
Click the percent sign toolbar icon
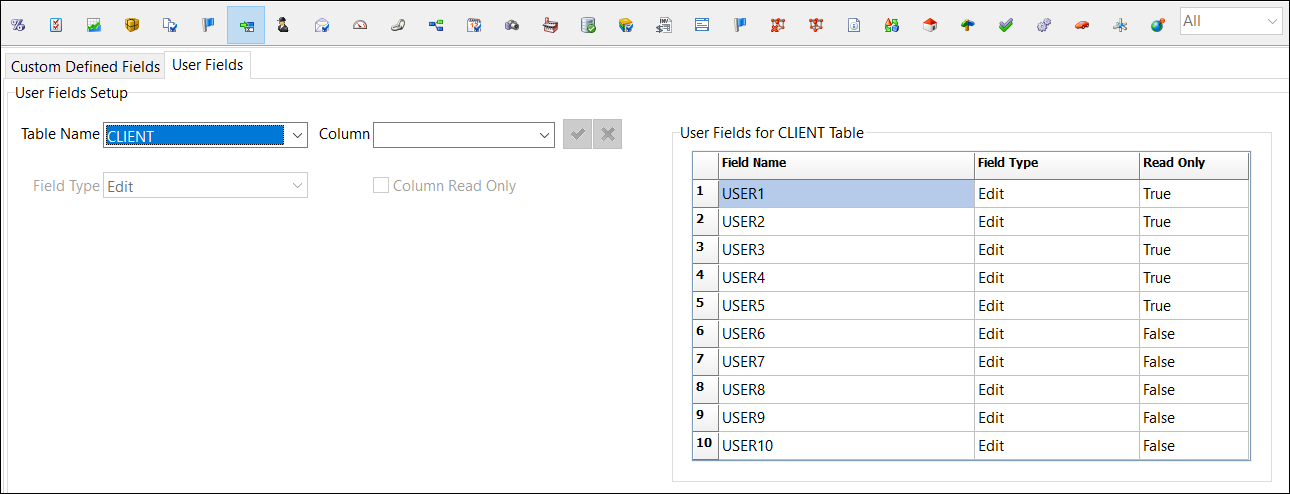coord(17,24)
